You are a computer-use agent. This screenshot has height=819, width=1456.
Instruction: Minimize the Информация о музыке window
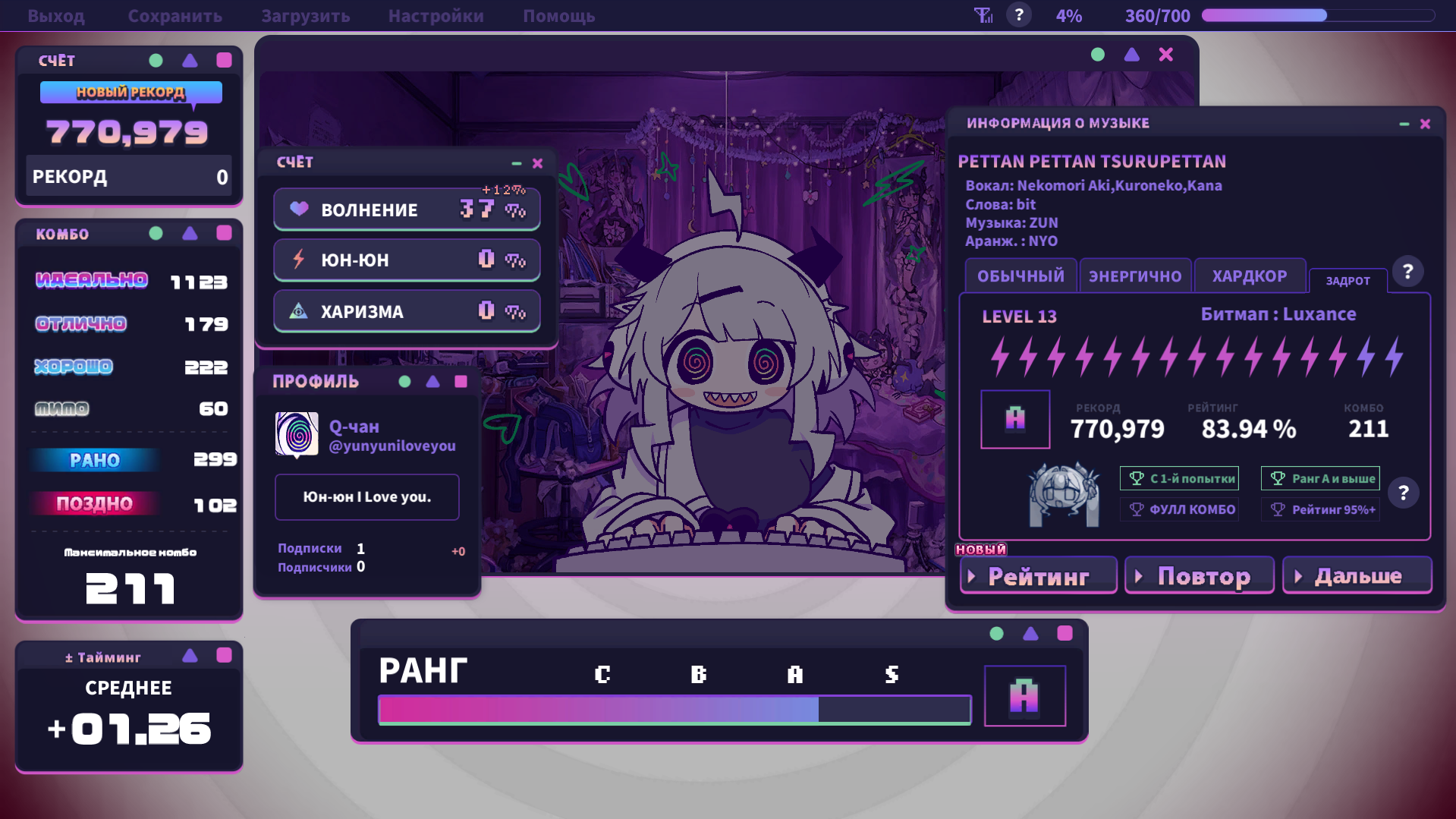1404,124
